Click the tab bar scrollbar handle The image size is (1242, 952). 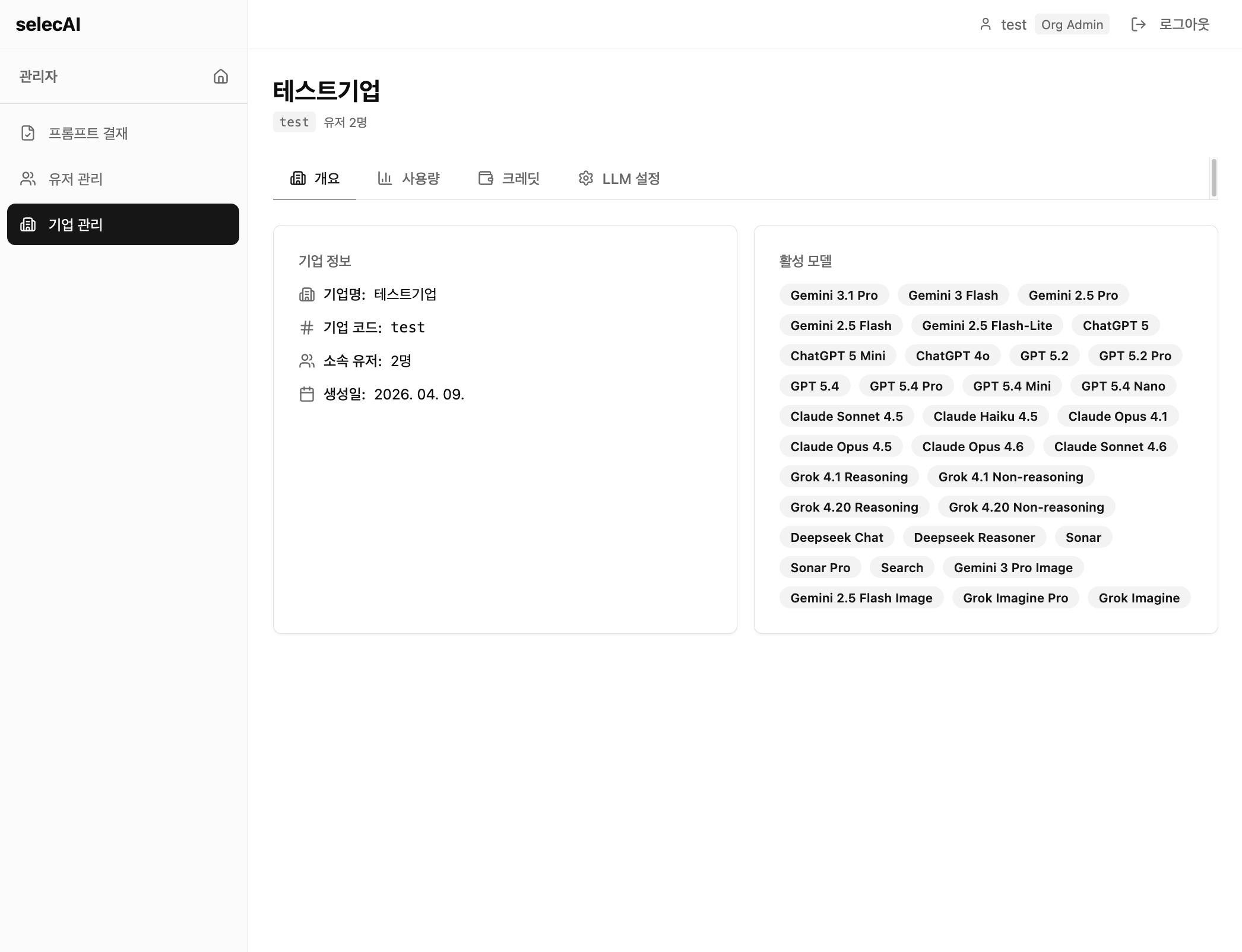tap(1214, 177)
